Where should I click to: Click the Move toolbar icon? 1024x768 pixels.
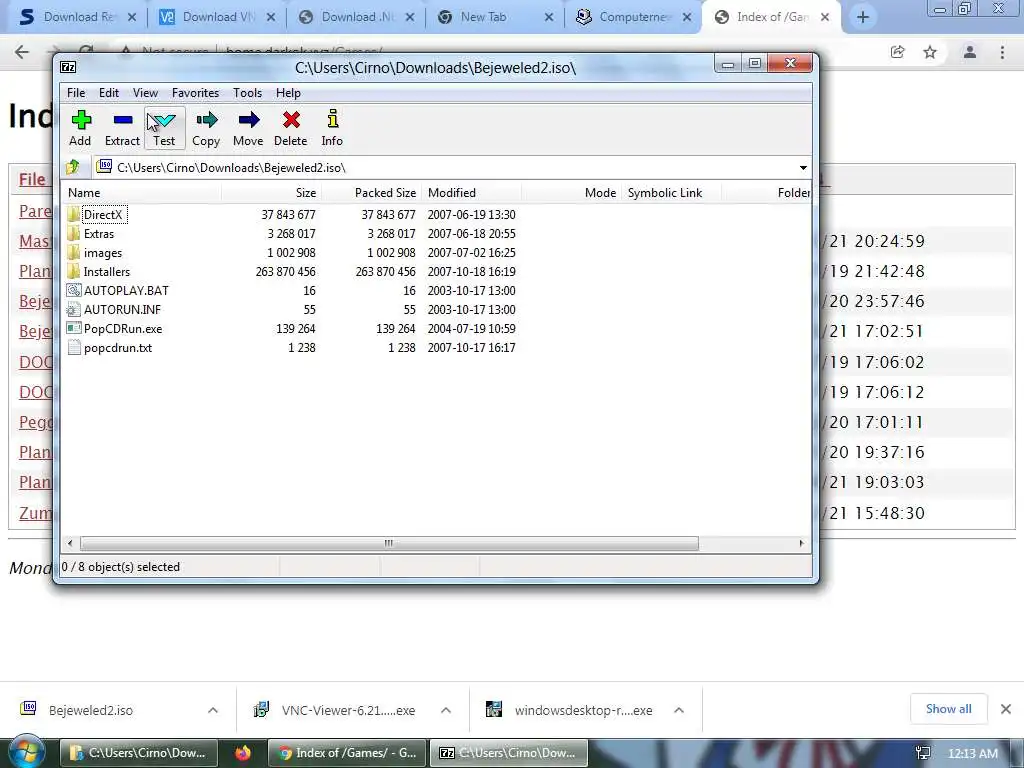248,128
